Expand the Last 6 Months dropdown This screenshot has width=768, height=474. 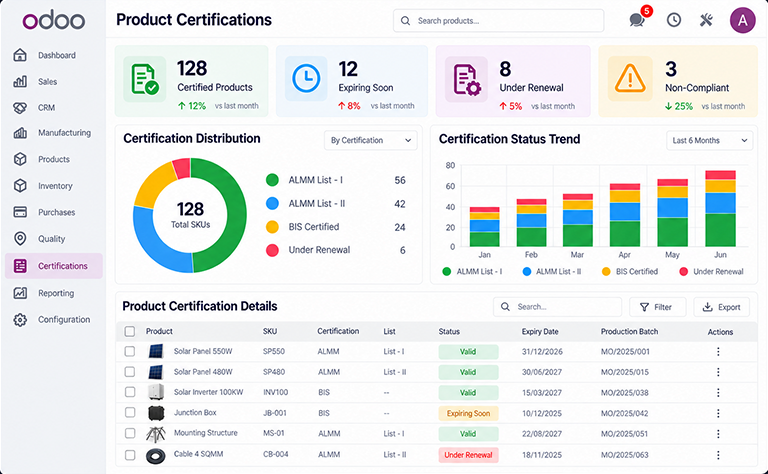click(x=709, y=141)
